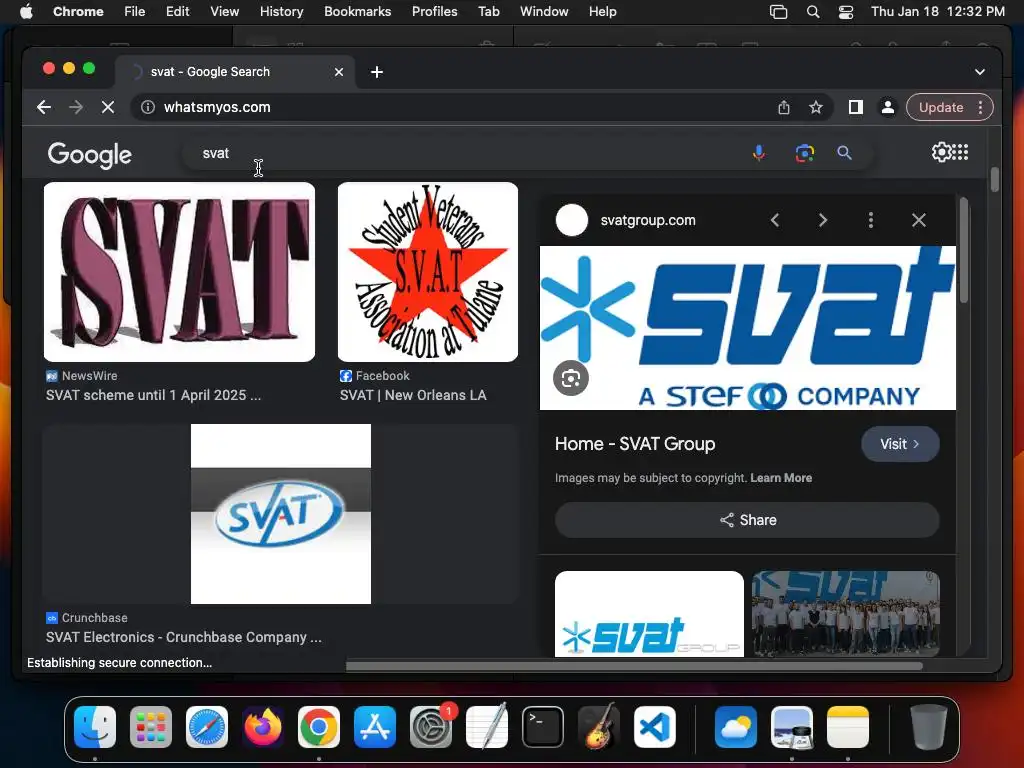Image resolution: width=1024 pixels, height=768 pixels.
Task: Launch Terminal from the Dock
Action: [x=543, y=727]
